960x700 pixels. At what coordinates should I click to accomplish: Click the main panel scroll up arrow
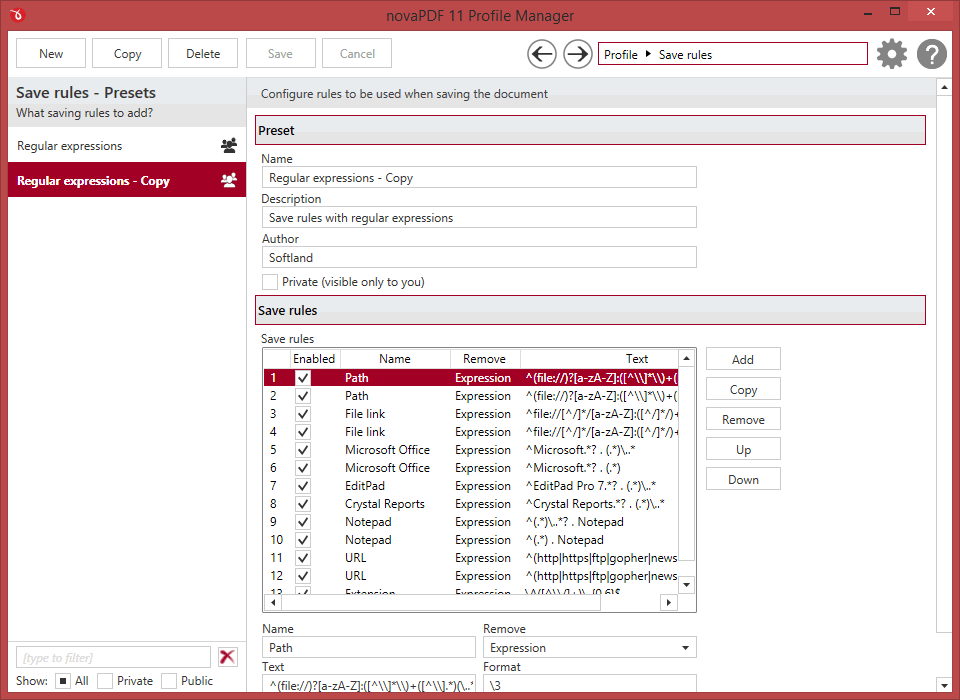tap(944, 88)
